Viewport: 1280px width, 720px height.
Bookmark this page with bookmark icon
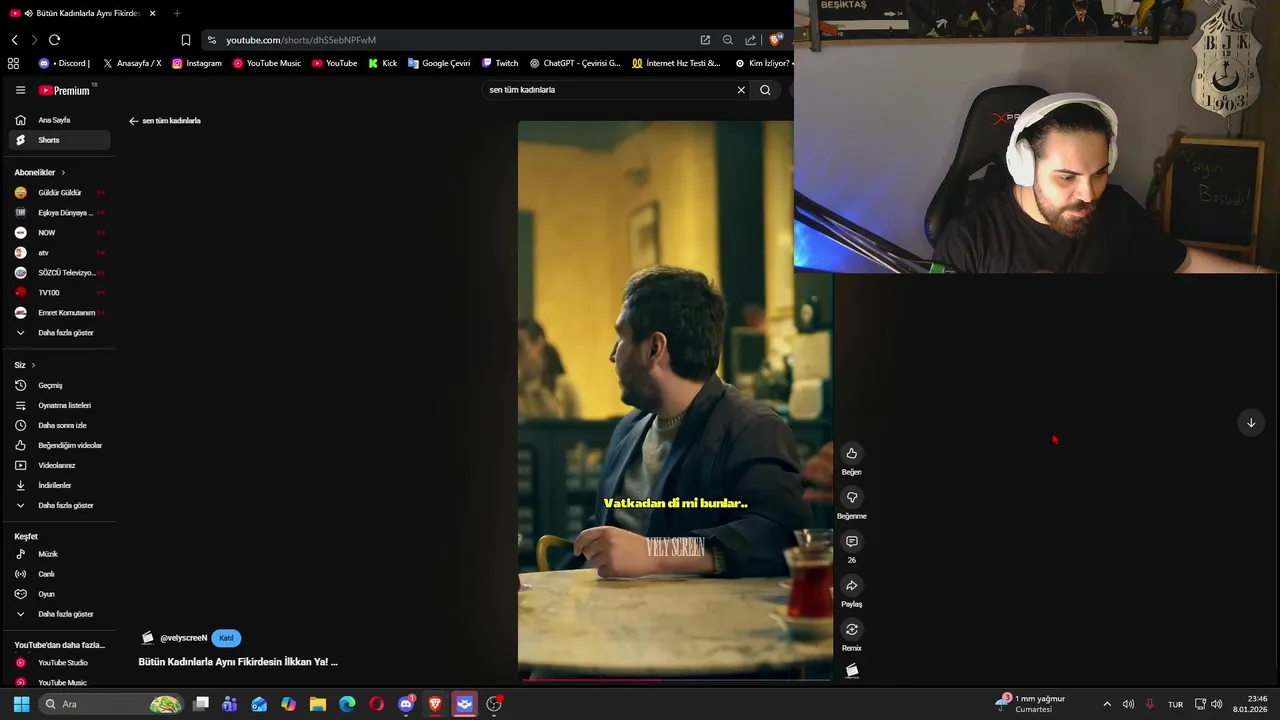185,40
